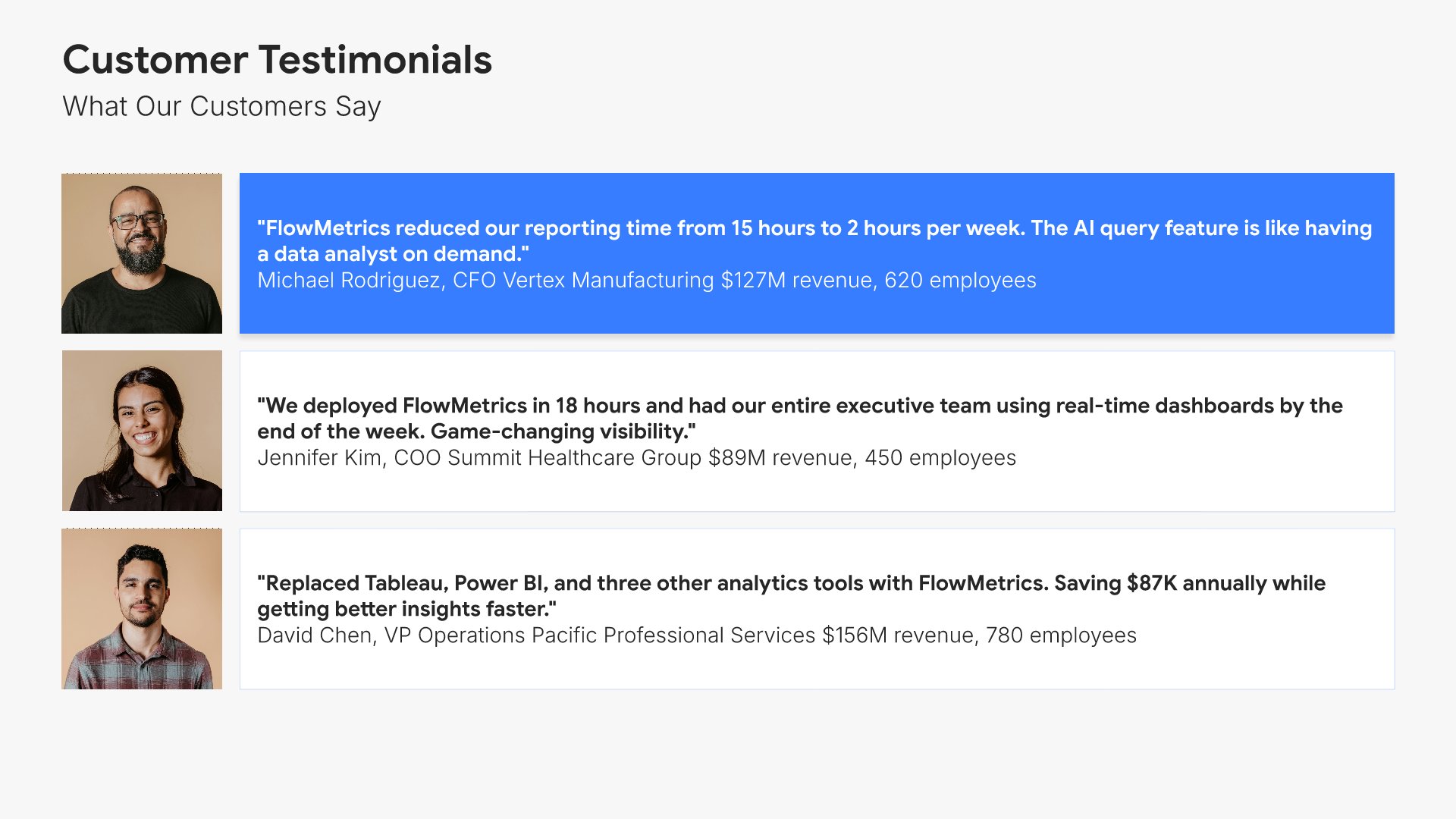
Task: Select the "What Our Customers Say" subtitle
Action: [x=221, y=106]
